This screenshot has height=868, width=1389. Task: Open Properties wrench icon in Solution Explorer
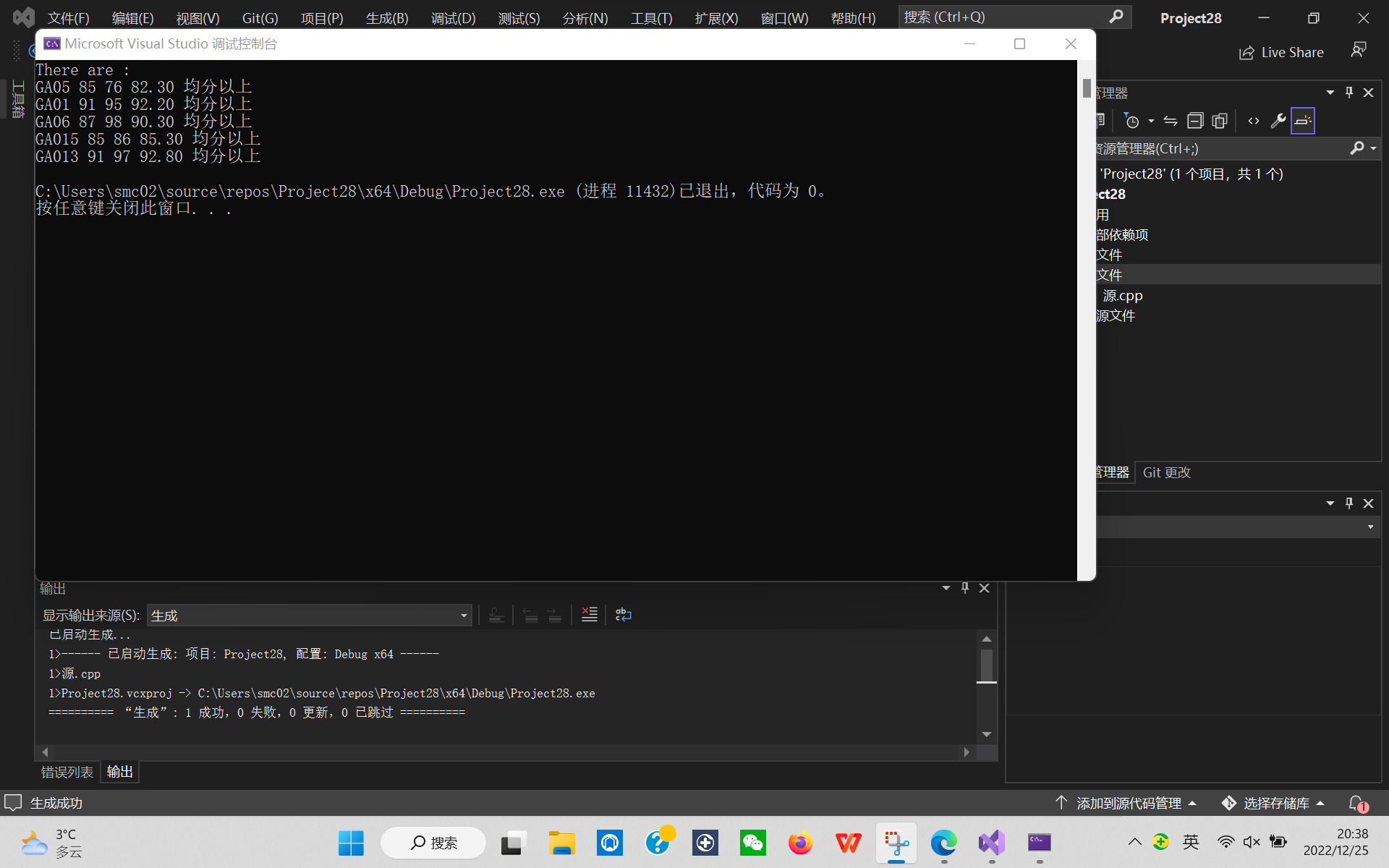tap(1278, 121)
